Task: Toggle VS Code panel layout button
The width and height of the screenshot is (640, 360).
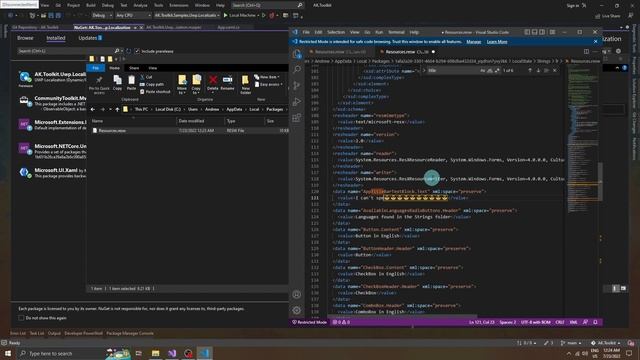Action: tap(535, 32)
